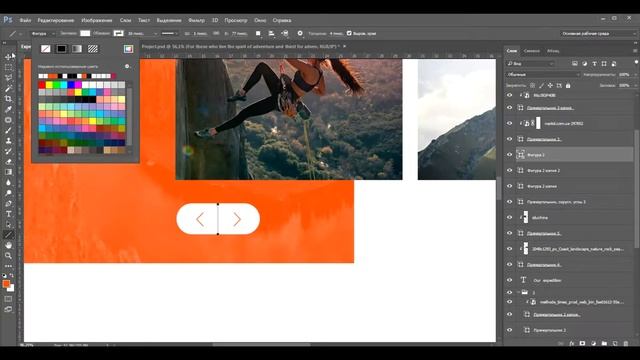
Task: Hide the Фигура 2 копия layer
Action: click(509, 186)
